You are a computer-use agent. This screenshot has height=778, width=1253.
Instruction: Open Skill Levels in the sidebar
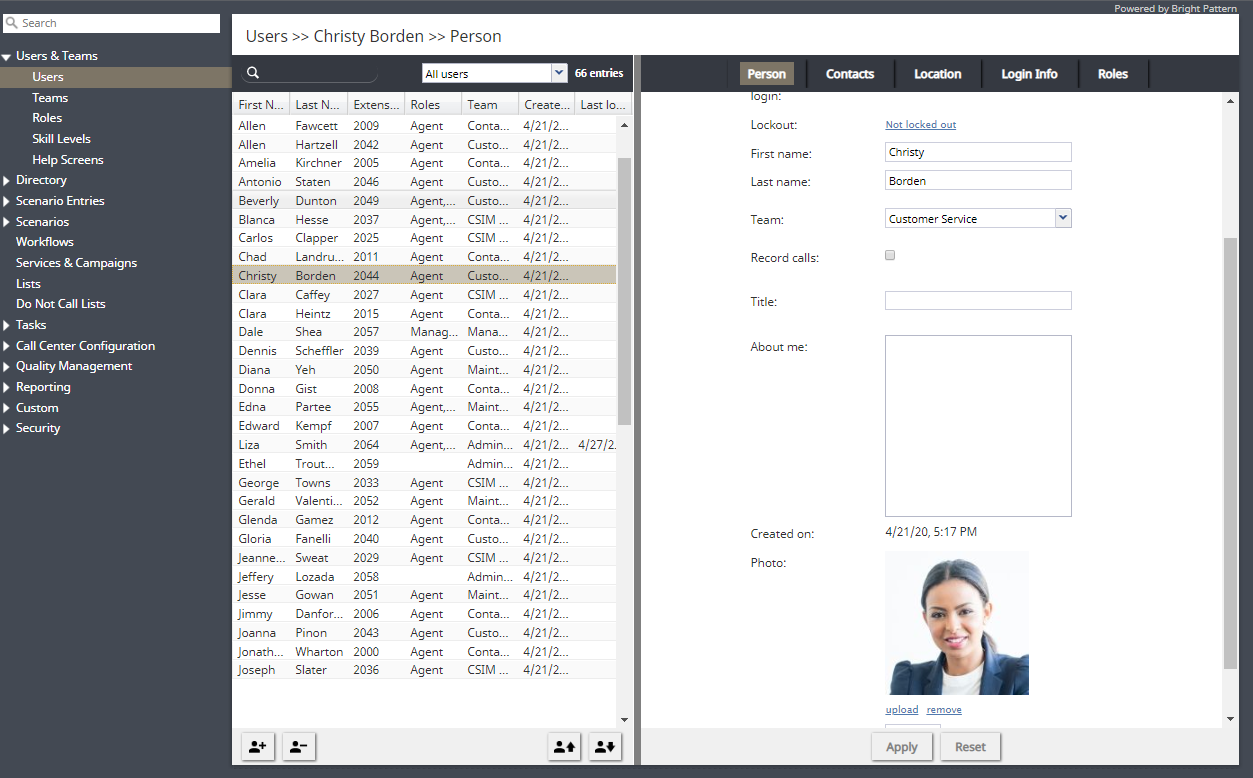tap(61, 139)
